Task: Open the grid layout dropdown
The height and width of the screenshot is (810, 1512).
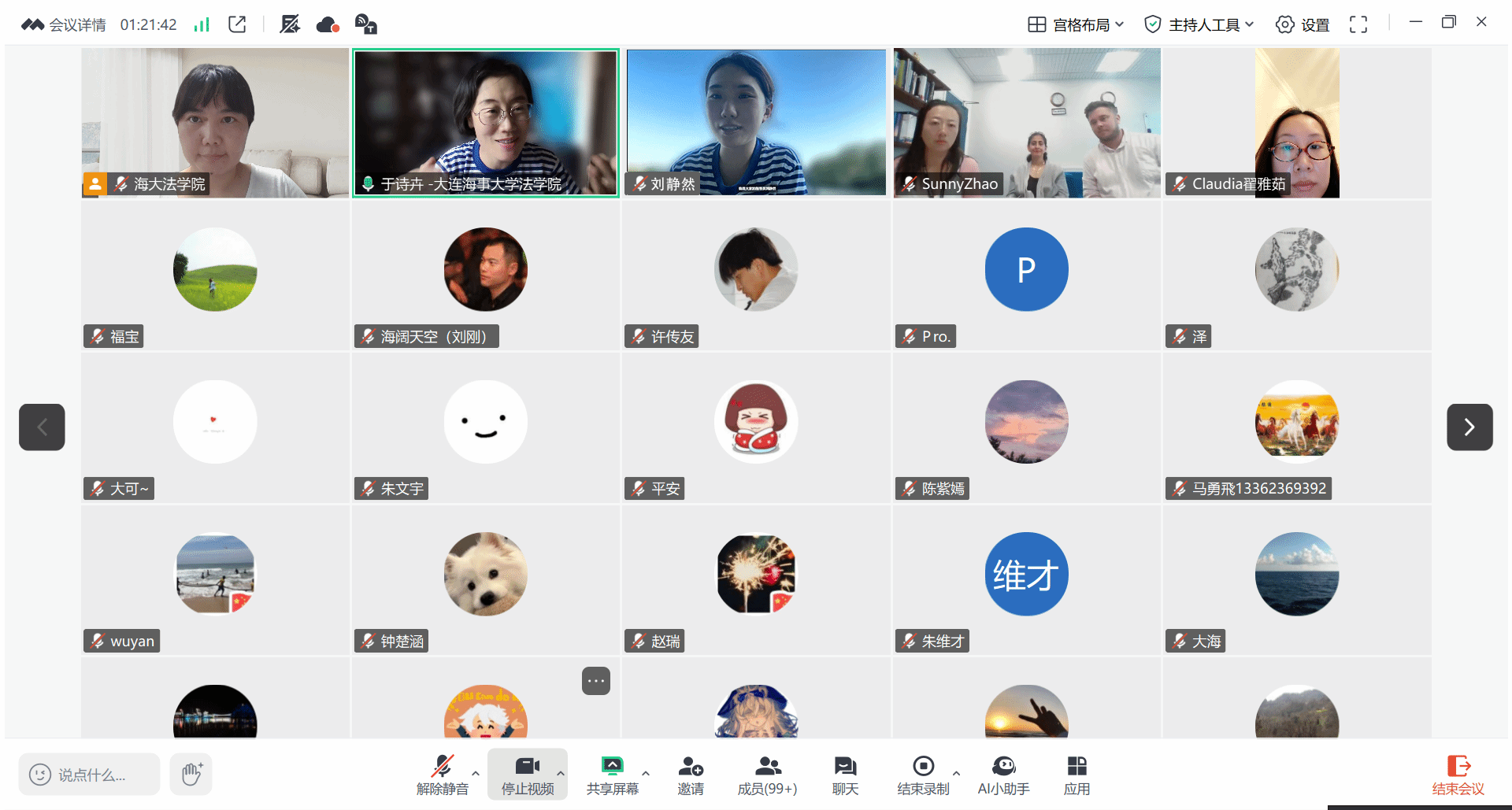Action: pos(1076,24)
